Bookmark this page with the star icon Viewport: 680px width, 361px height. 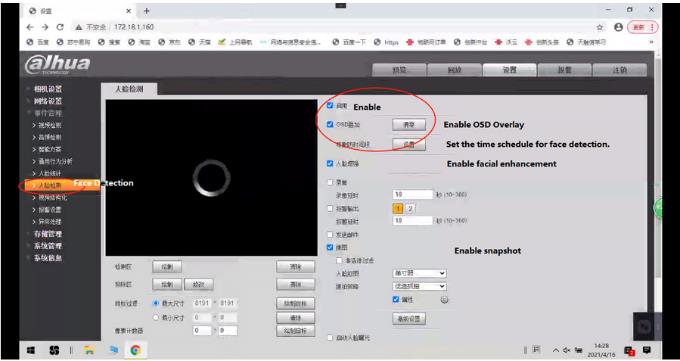point(600,27)
